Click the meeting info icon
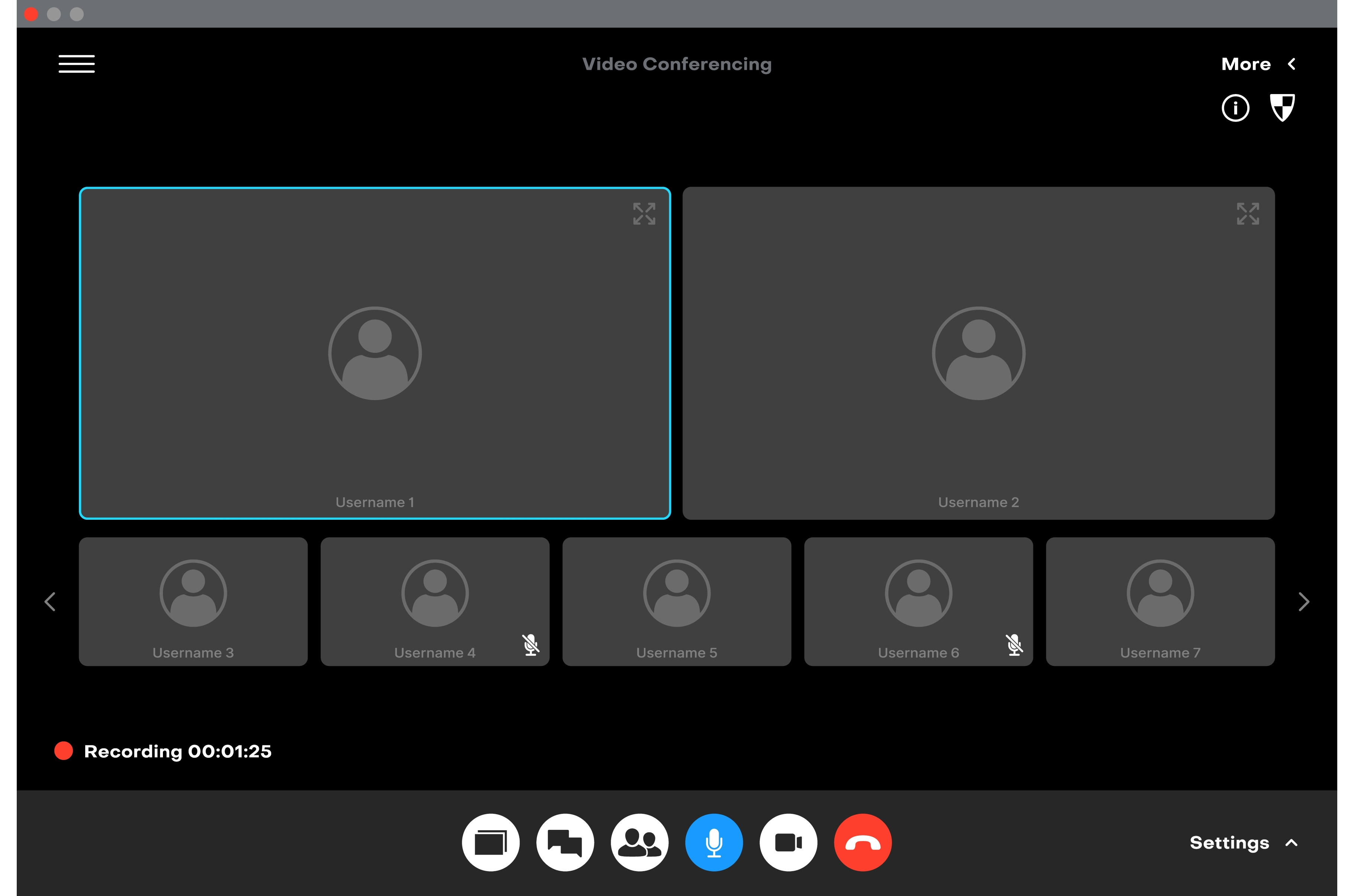 (x=1235, y=108)
